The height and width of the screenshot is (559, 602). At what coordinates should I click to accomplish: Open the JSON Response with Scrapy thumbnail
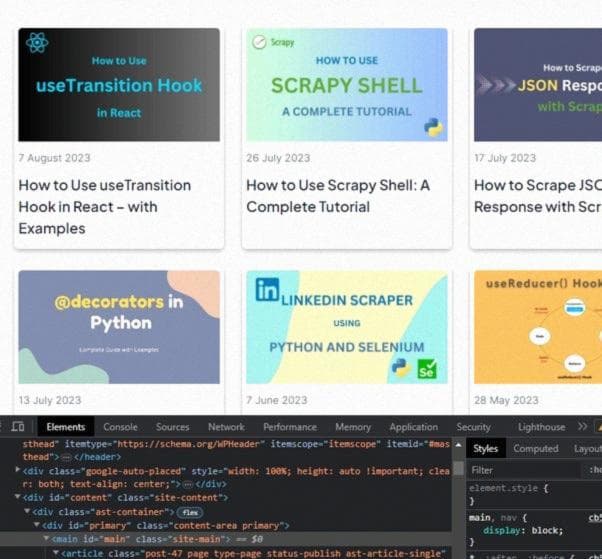point(538,85)
